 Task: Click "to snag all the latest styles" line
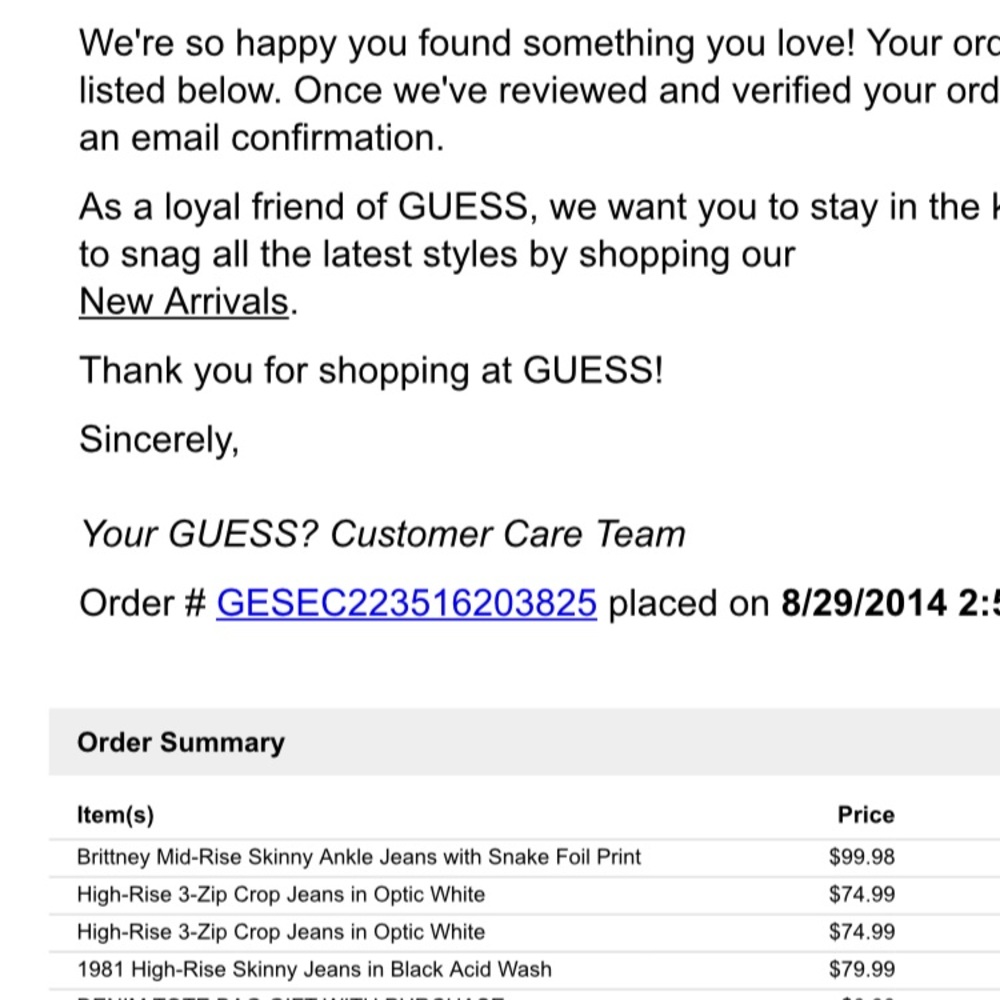tap(436, 255)
